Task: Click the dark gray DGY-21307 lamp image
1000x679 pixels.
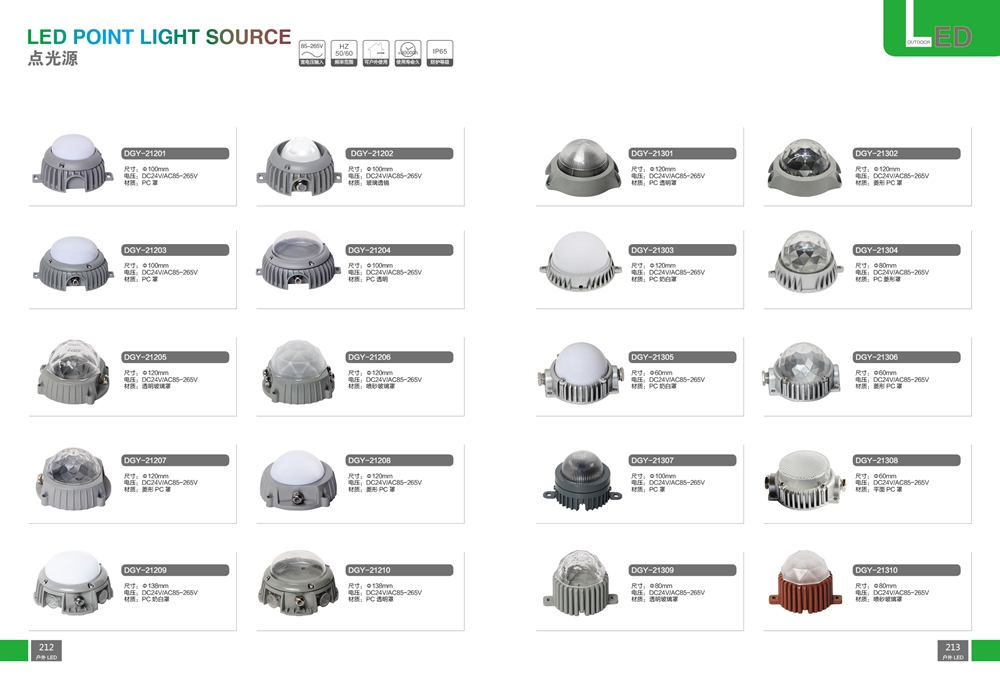Action: point(581,475)
